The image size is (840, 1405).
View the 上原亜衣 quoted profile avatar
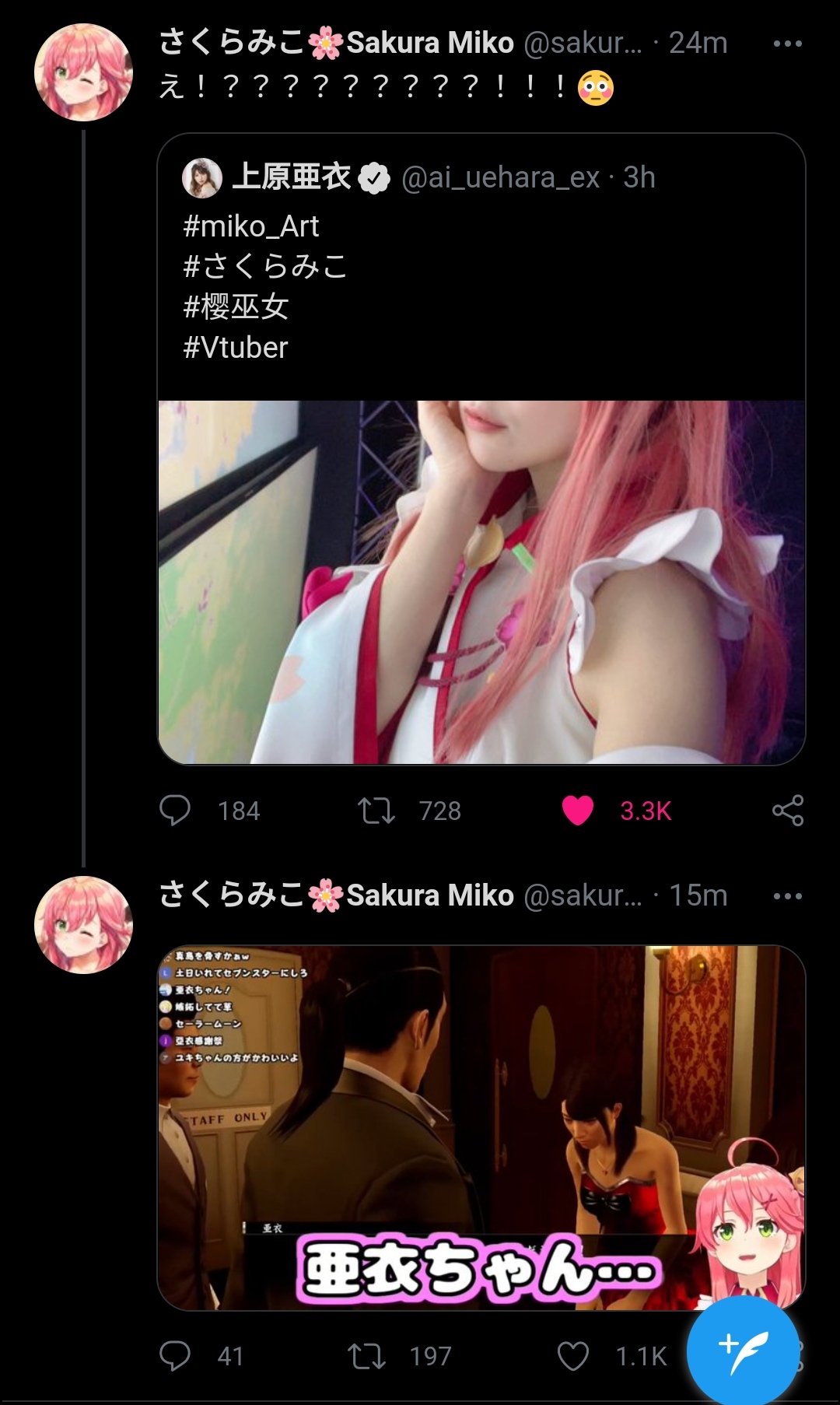pos(202,177)
